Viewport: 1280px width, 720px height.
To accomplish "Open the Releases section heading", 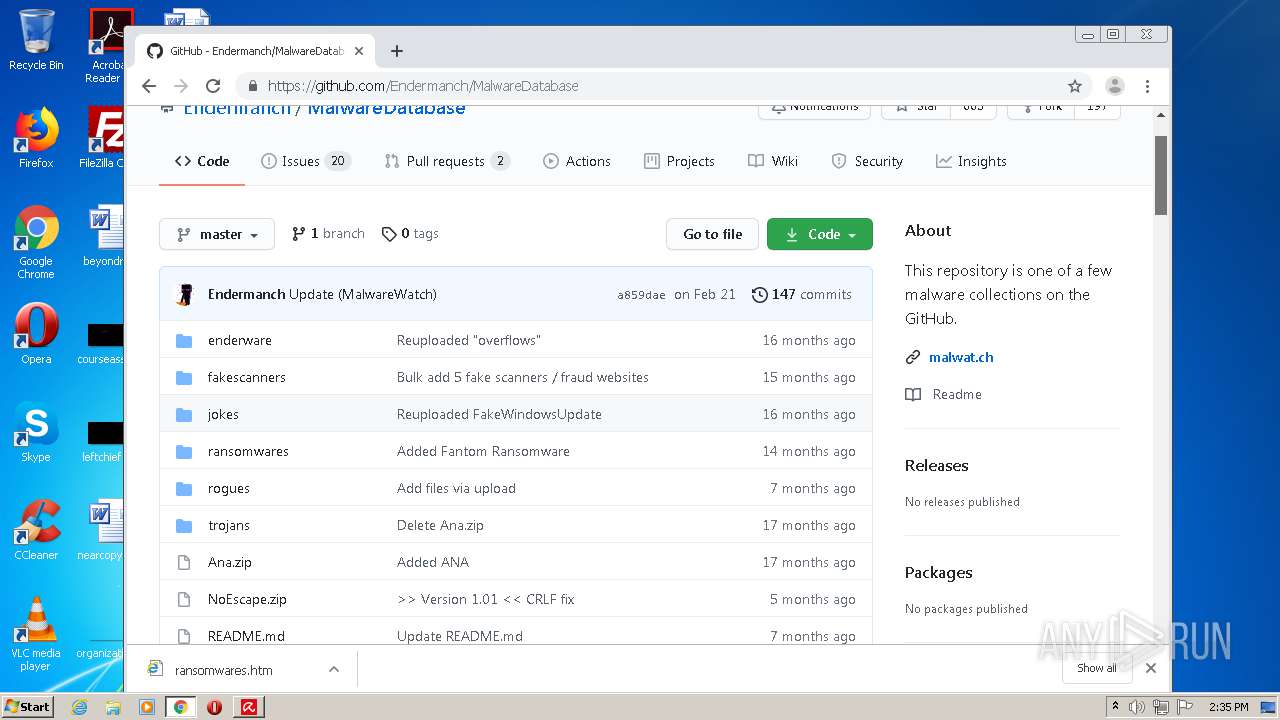I will tap(936, 465).
